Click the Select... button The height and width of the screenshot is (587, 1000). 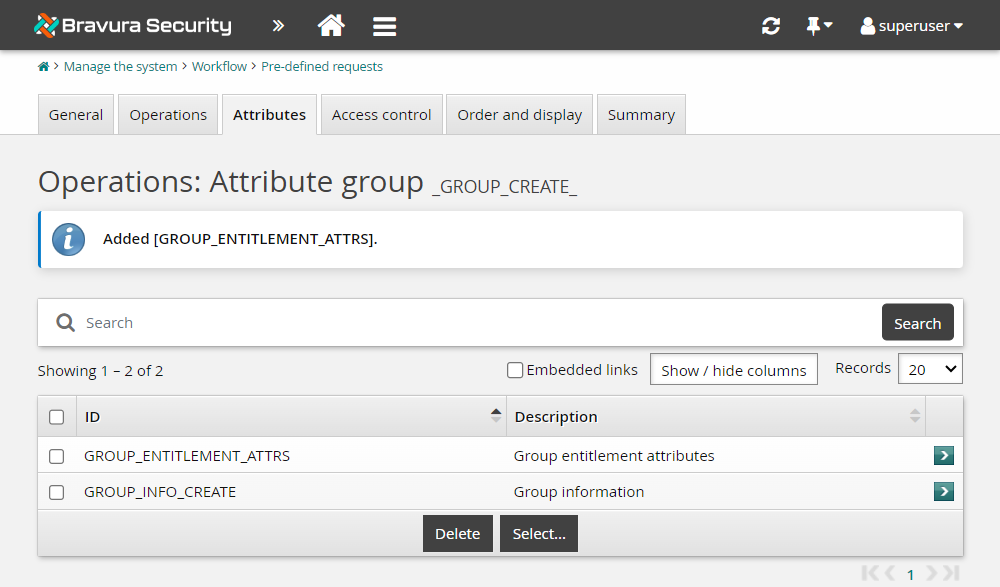(x=538, y=533)
